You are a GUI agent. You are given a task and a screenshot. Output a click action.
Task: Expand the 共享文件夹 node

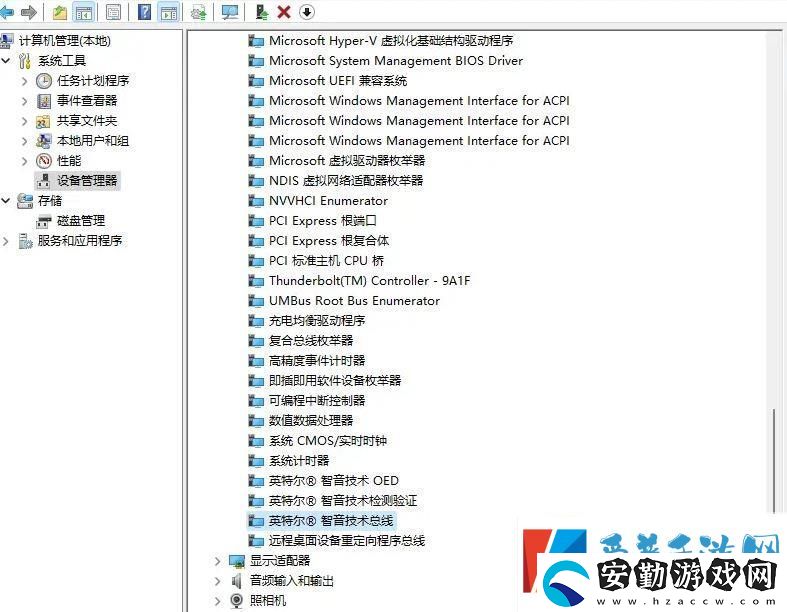[25, 121]
